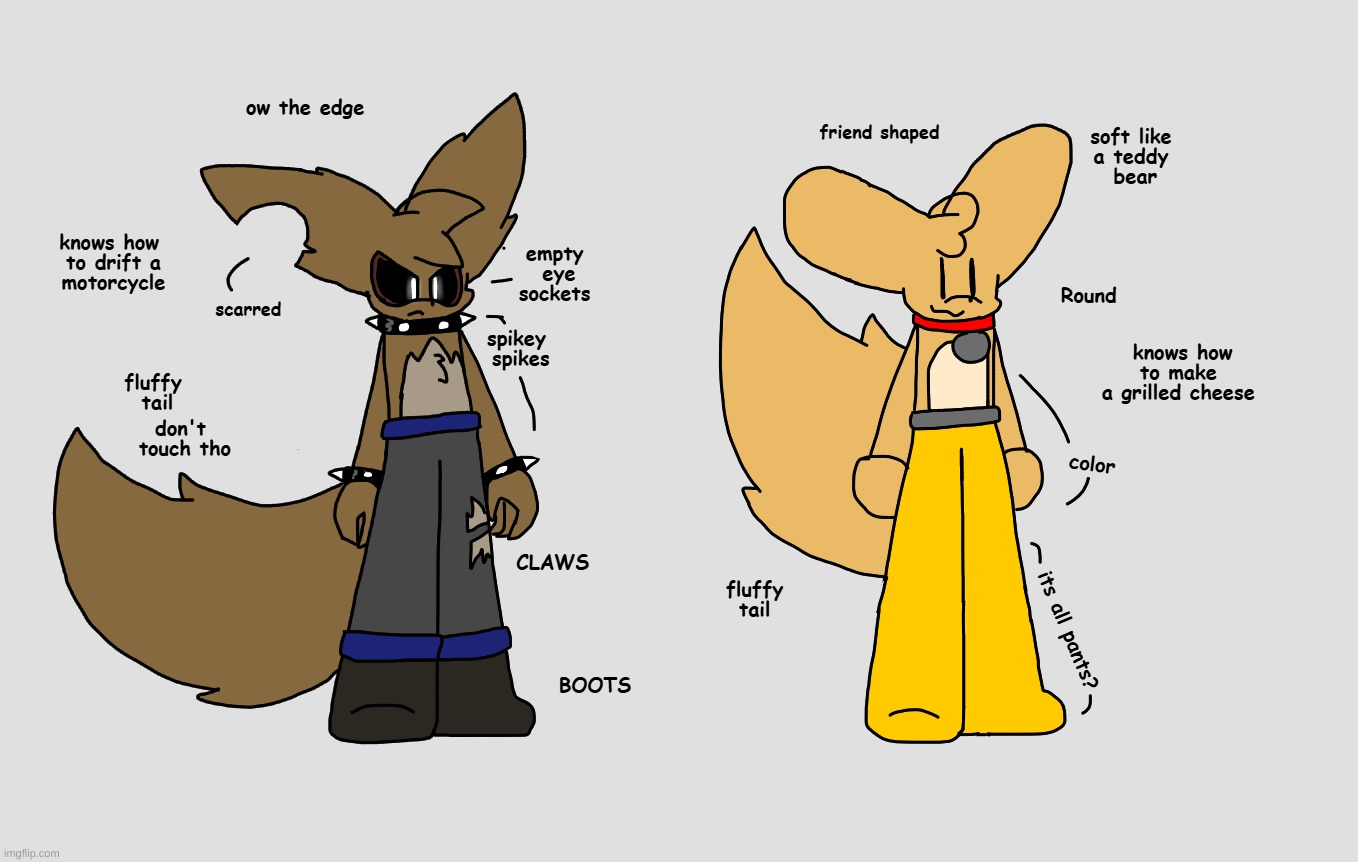1358x862 pixels.
Task: Click the 'BOOTS' label
Action: [595, 685]
